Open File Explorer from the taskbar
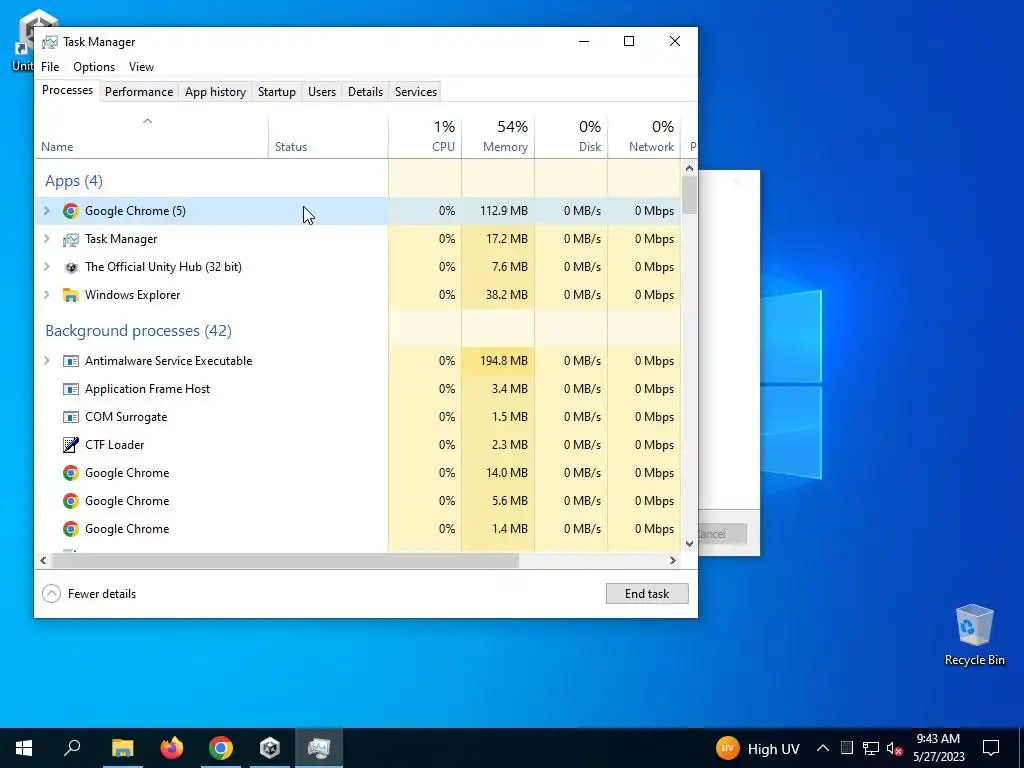This screenshot has height=768, width=1024. click(x=122, y=748)
